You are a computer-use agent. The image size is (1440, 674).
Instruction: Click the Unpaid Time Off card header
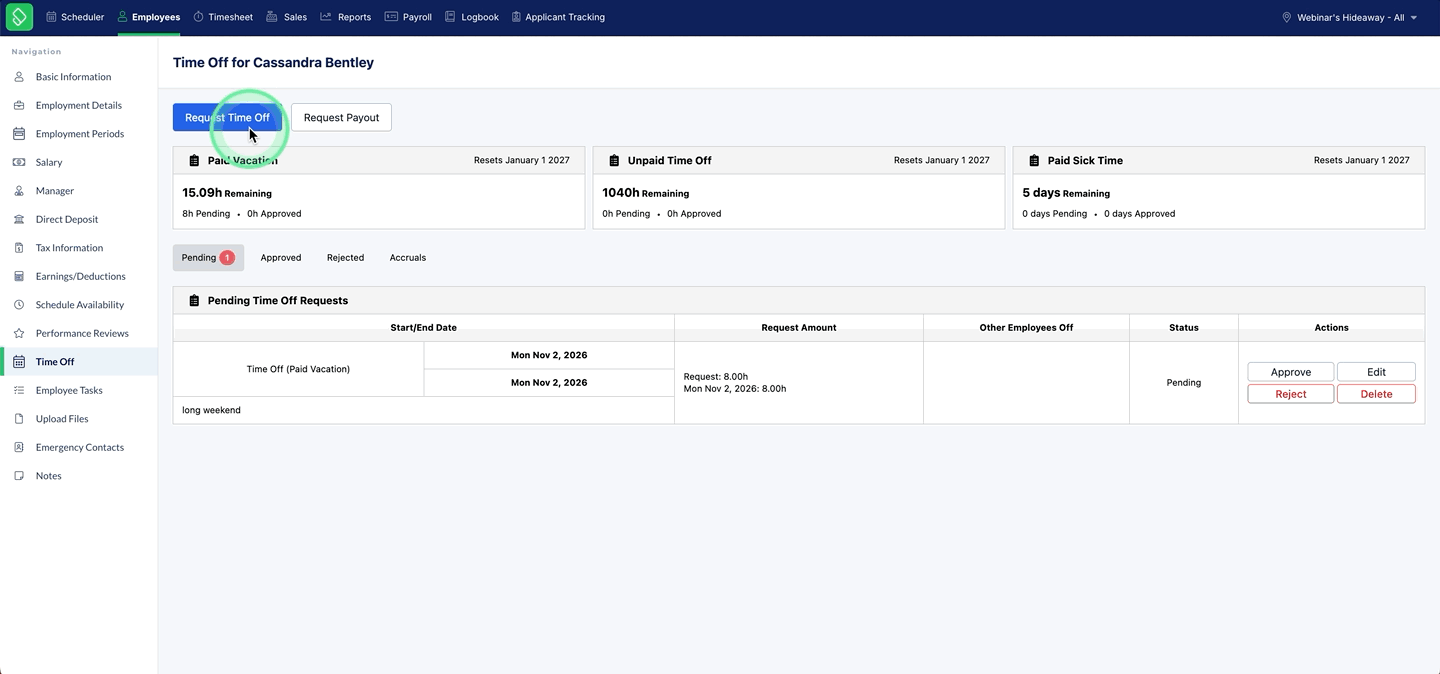click(799, 160)
